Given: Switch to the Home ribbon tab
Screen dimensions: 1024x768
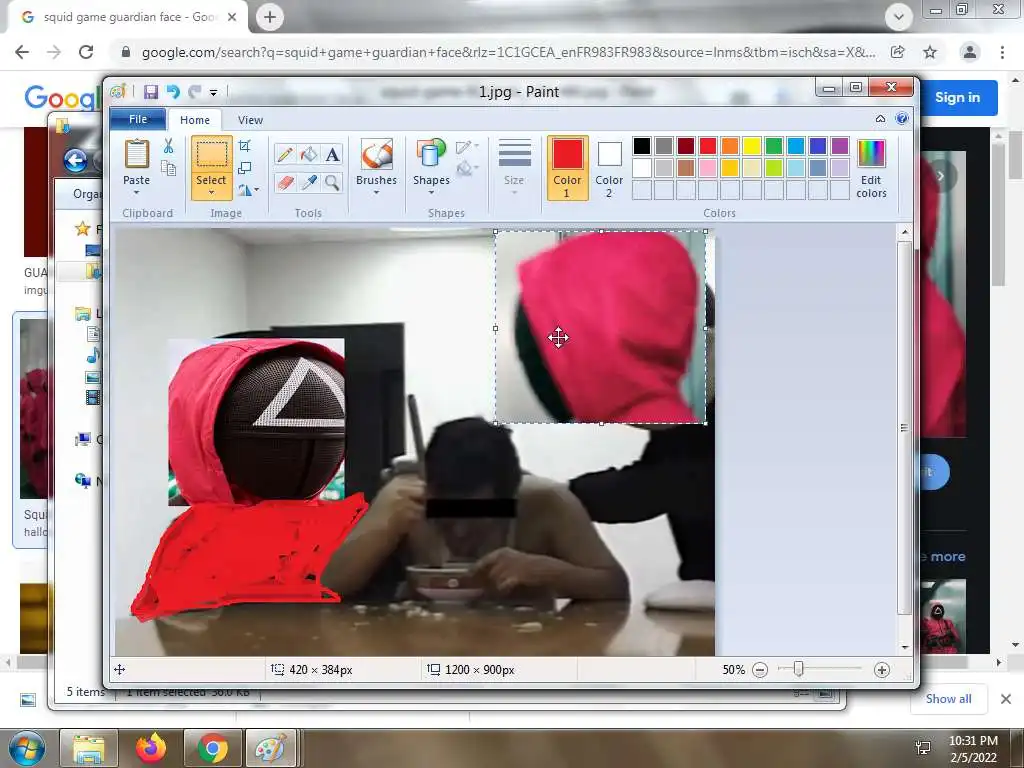Looking at the screenshot, I should tap(195, 120).
